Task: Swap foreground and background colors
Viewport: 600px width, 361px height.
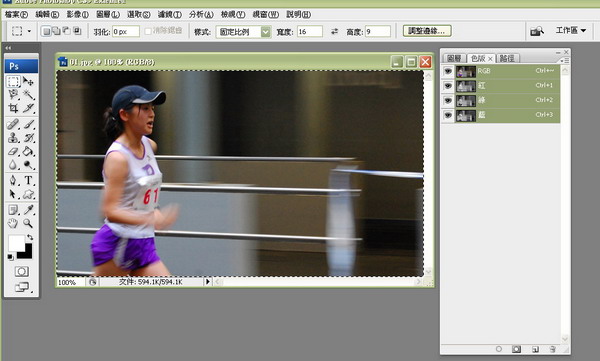Action: pos(30,237)
